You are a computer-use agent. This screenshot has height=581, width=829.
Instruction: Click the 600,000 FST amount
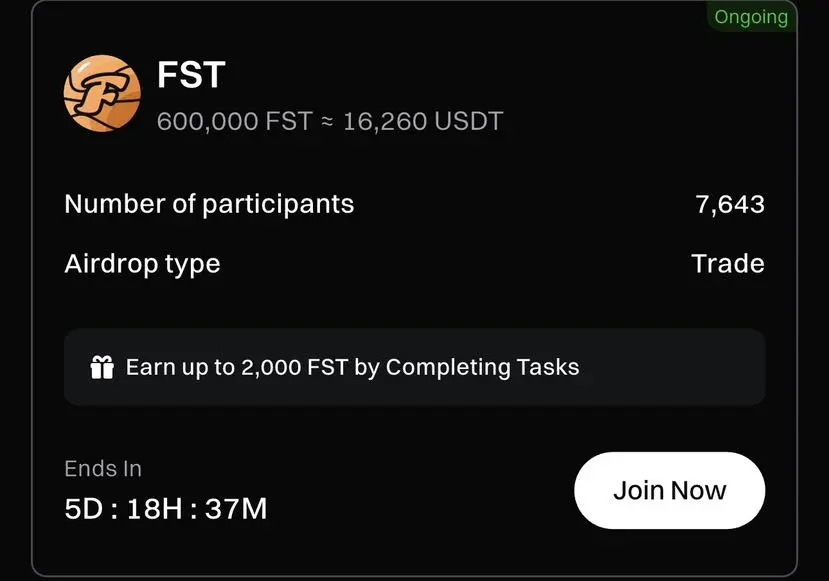(x=235, y=121)
